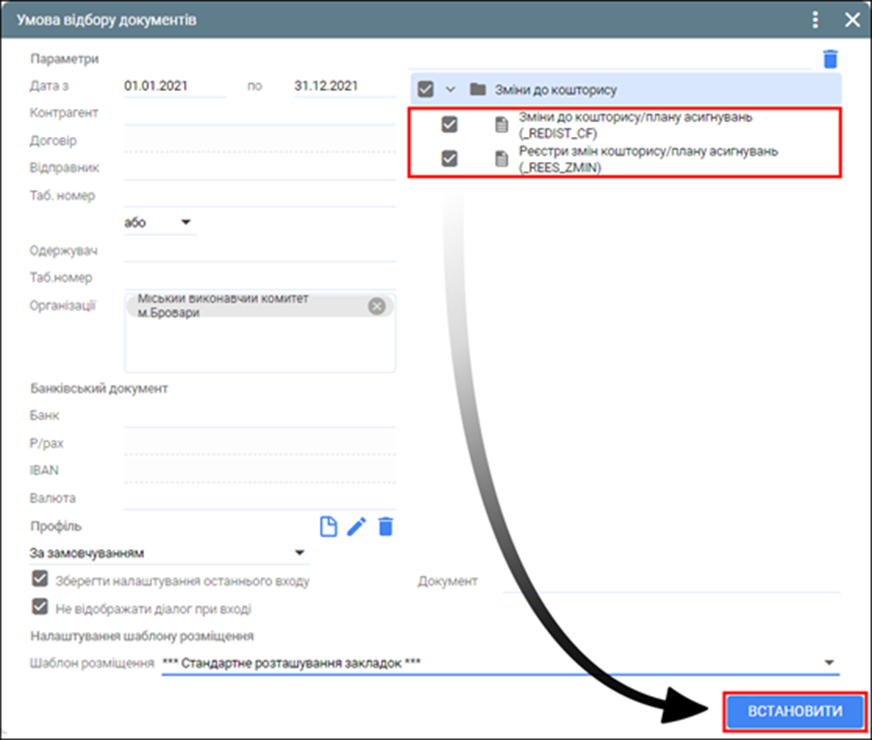Expand the Шаблон розміщення dropdown
The height and width of the screenshot is (740, 872).
click(828, 663)
